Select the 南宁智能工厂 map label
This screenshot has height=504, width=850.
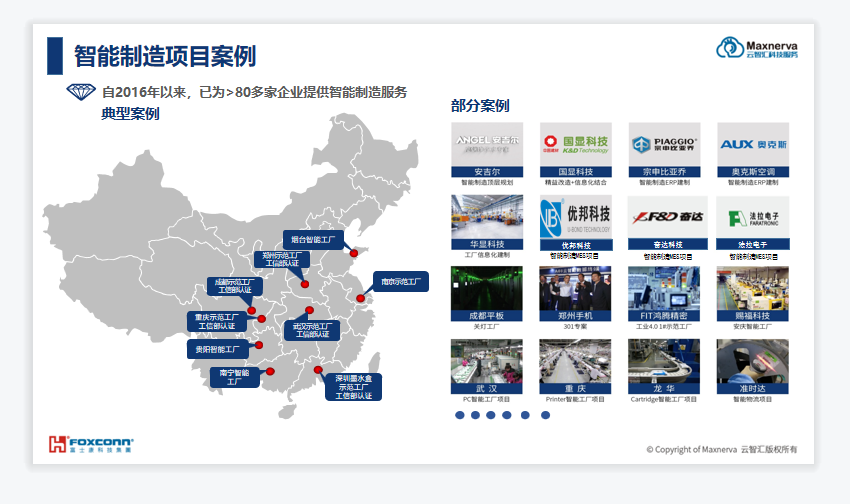[x=234, y=377]
